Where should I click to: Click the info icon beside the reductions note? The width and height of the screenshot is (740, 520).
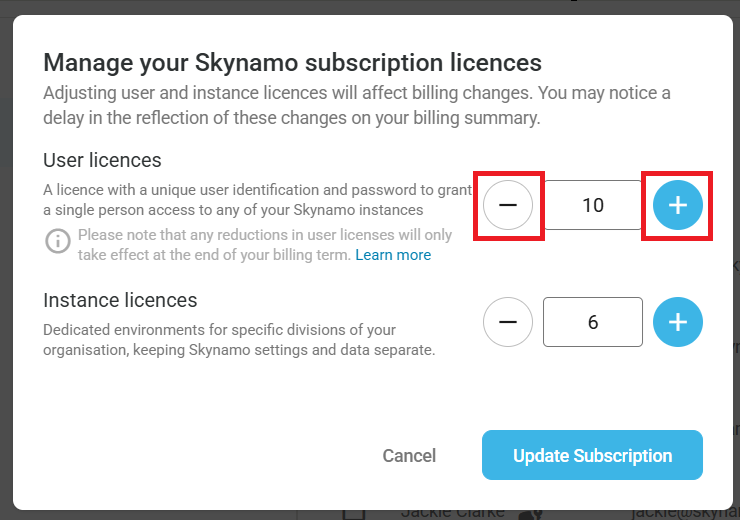pos(59,241)
